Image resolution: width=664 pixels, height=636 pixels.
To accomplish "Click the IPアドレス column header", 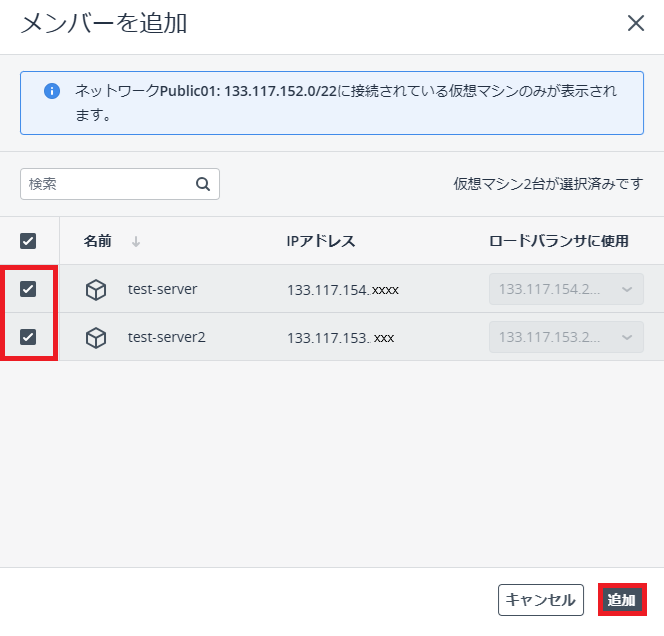I will 321,241.
